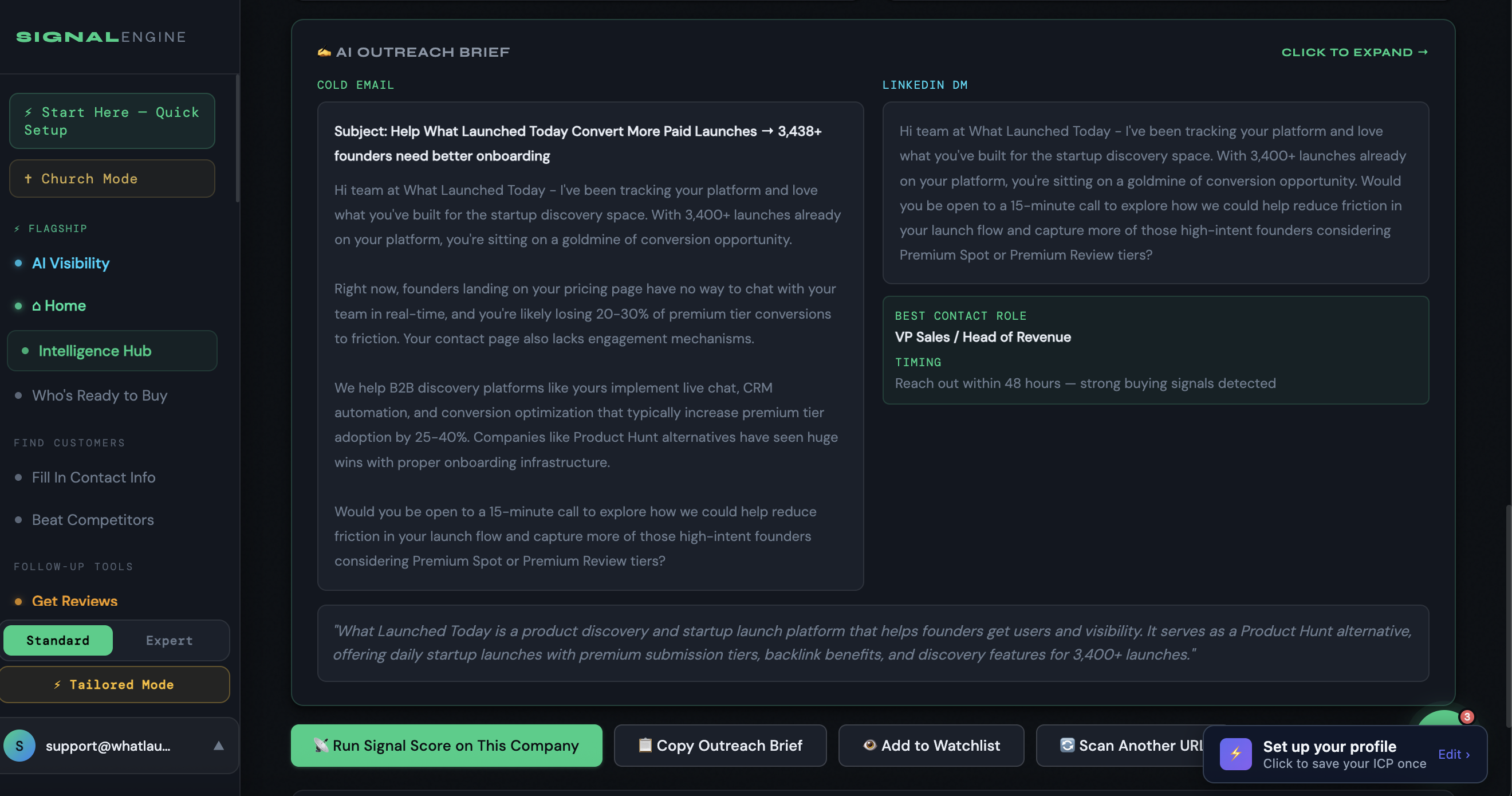Click the FIND CUSTOMERS section label
This screenshot has height=796, width=1512.
pos(69,443)
